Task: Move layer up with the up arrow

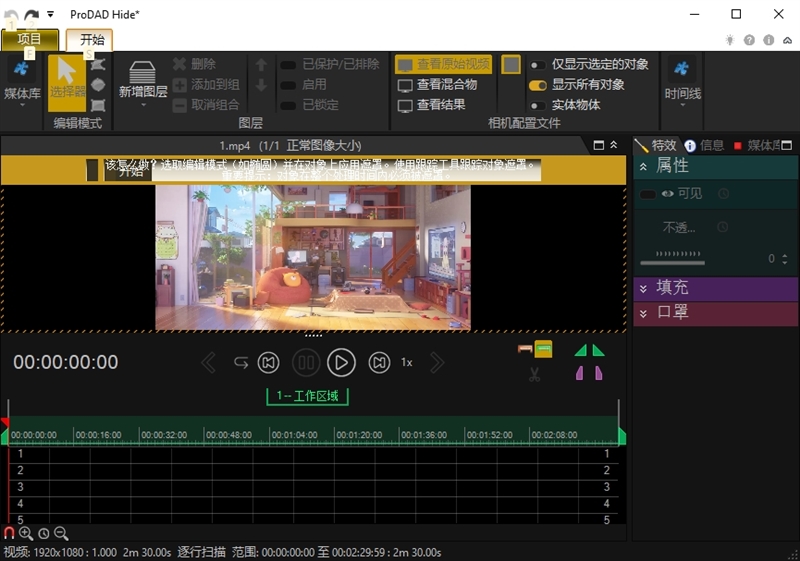Action: coord(261,65)
